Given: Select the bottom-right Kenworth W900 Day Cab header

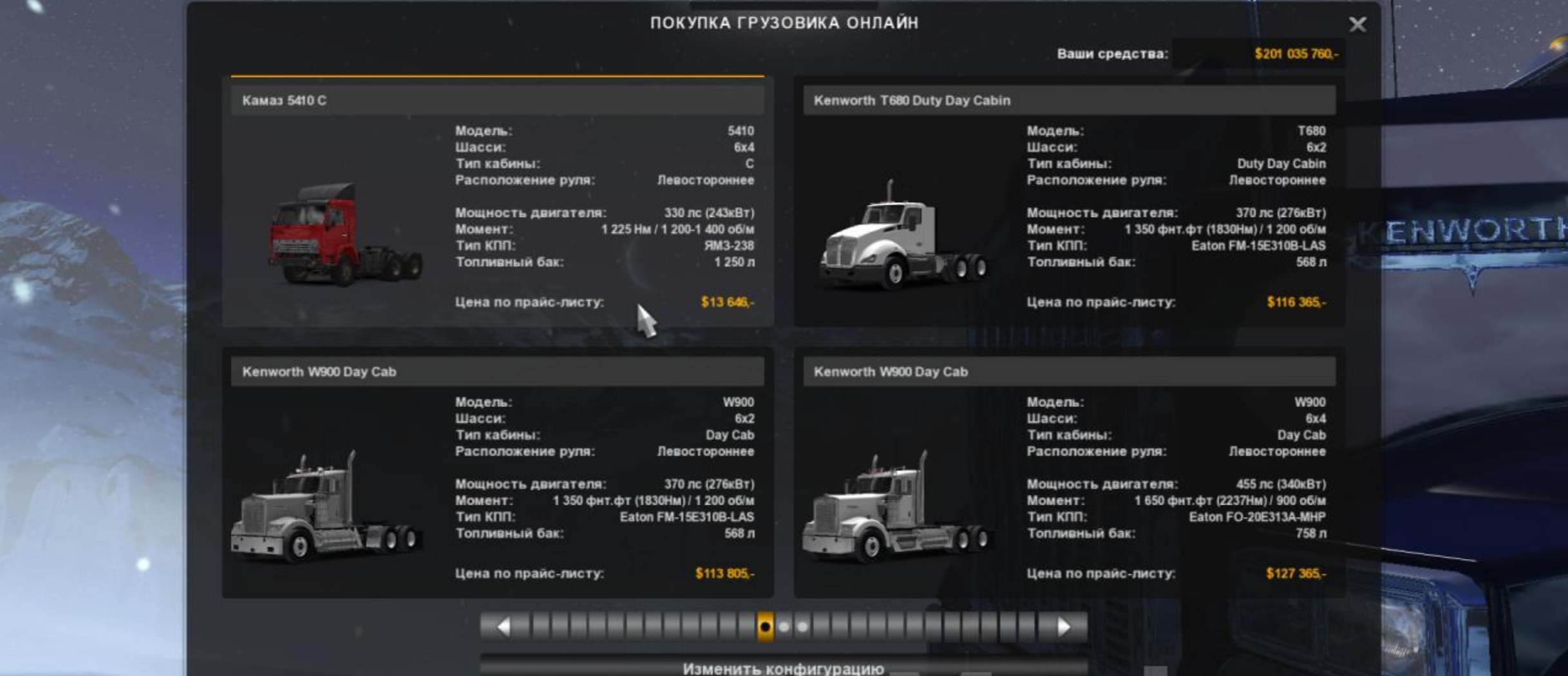Looking at the screenshot, I should pyautogui.click(x=1069, y=371).
